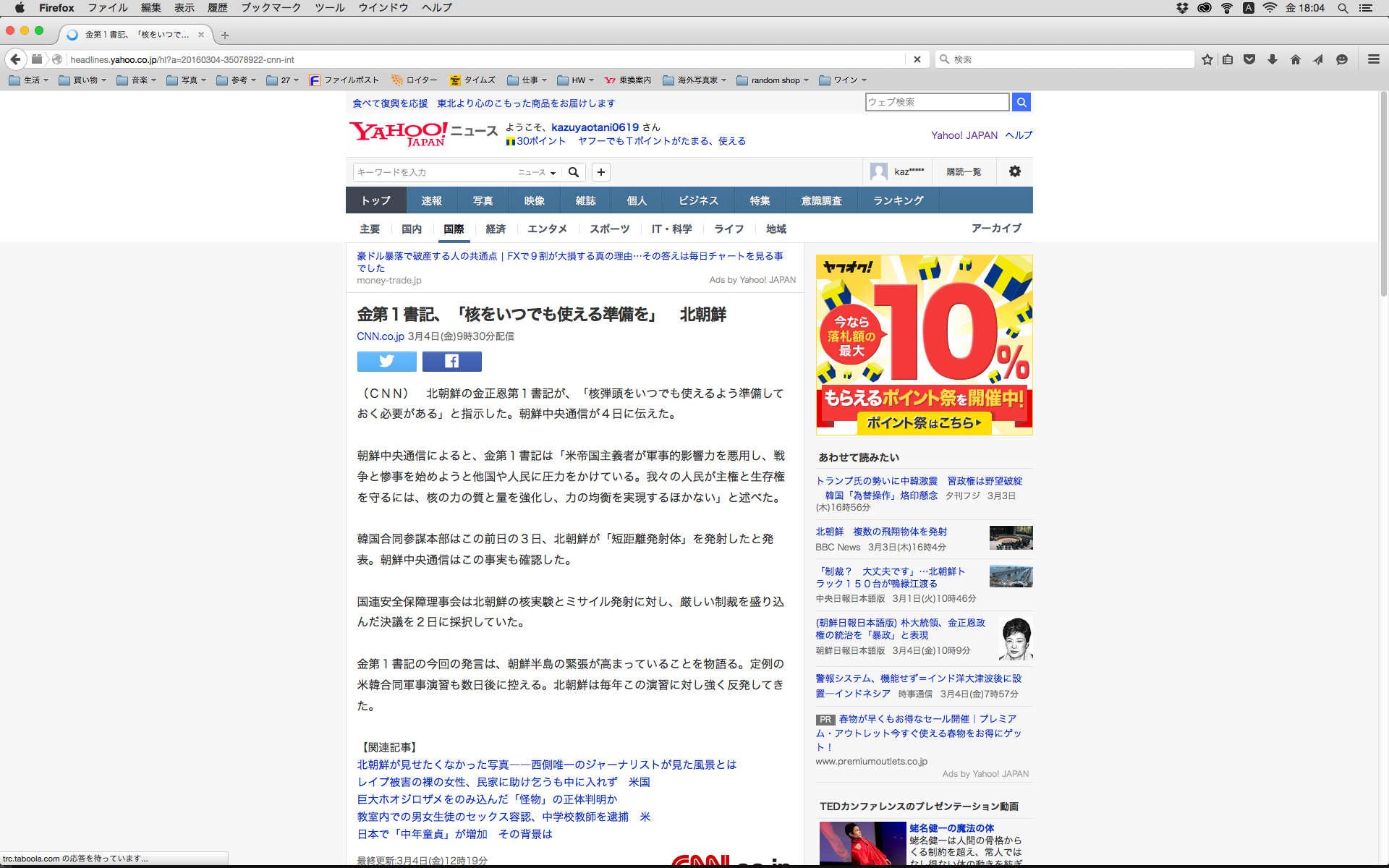
Task: Click the keyword search input field
Action: [x=434, y=172]
